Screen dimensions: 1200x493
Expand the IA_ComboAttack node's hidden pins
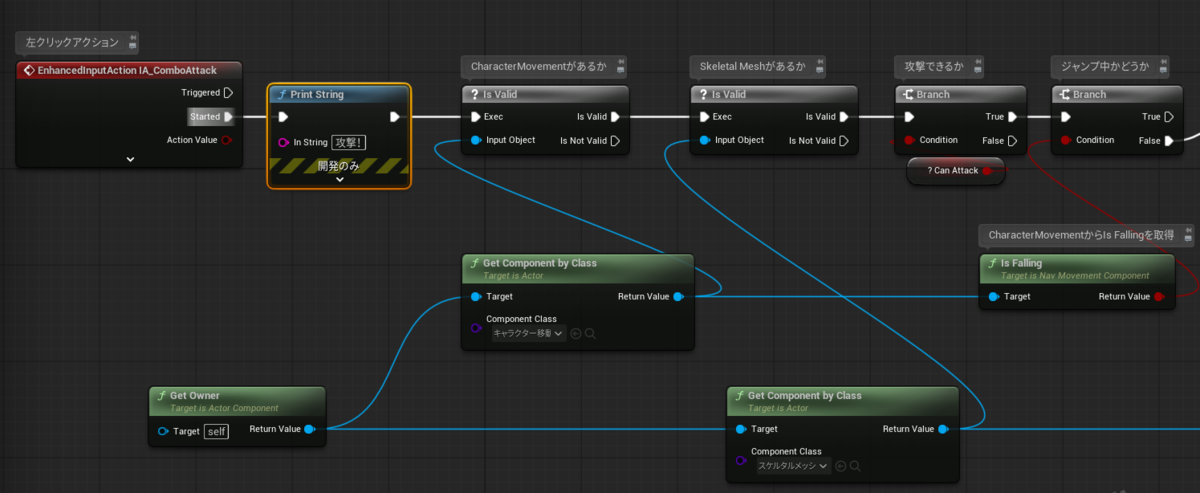pyautogui.click(x=131, y=159)
